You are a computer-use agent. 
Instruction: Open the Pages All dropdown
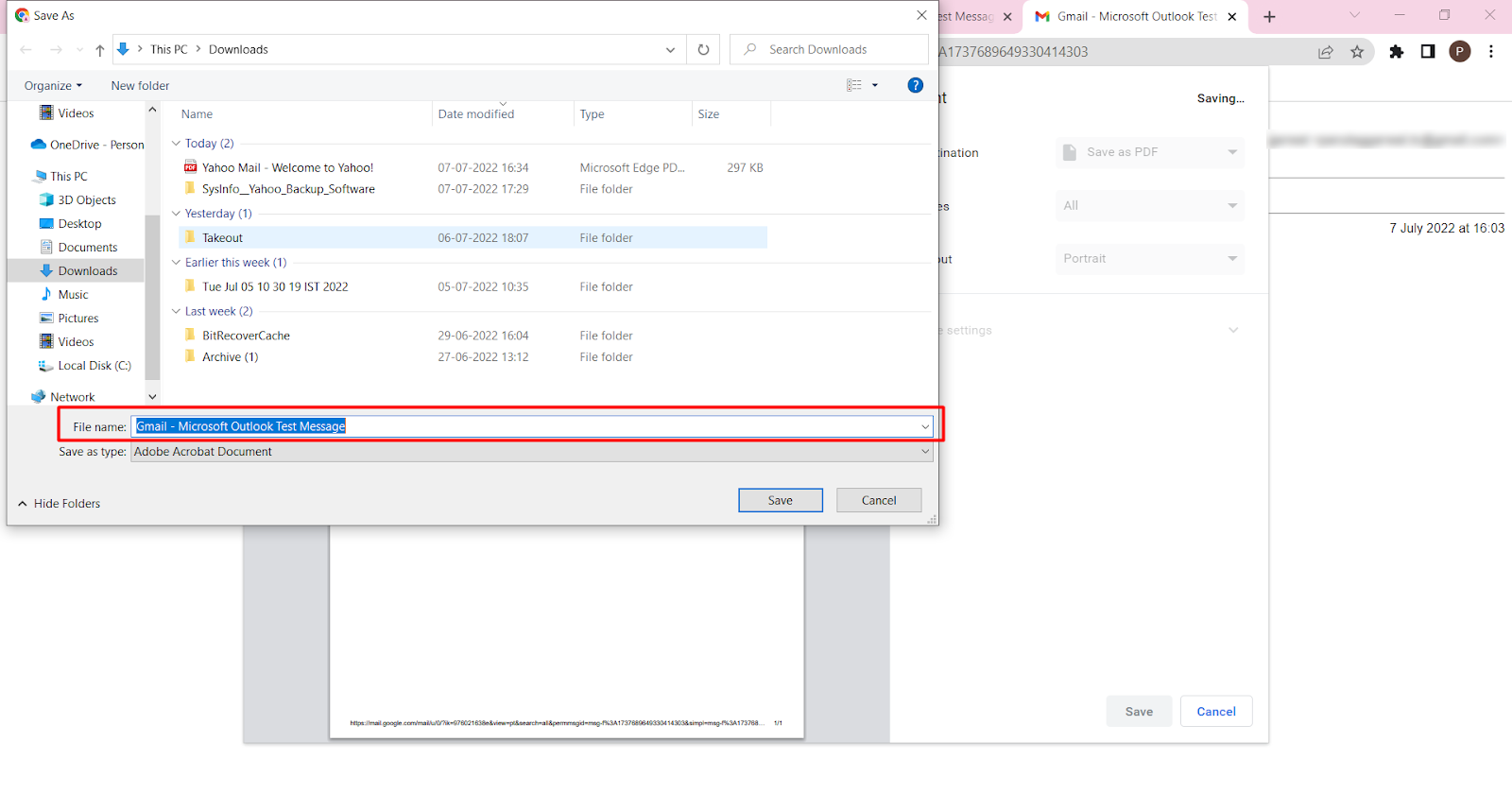[1150, 205]
